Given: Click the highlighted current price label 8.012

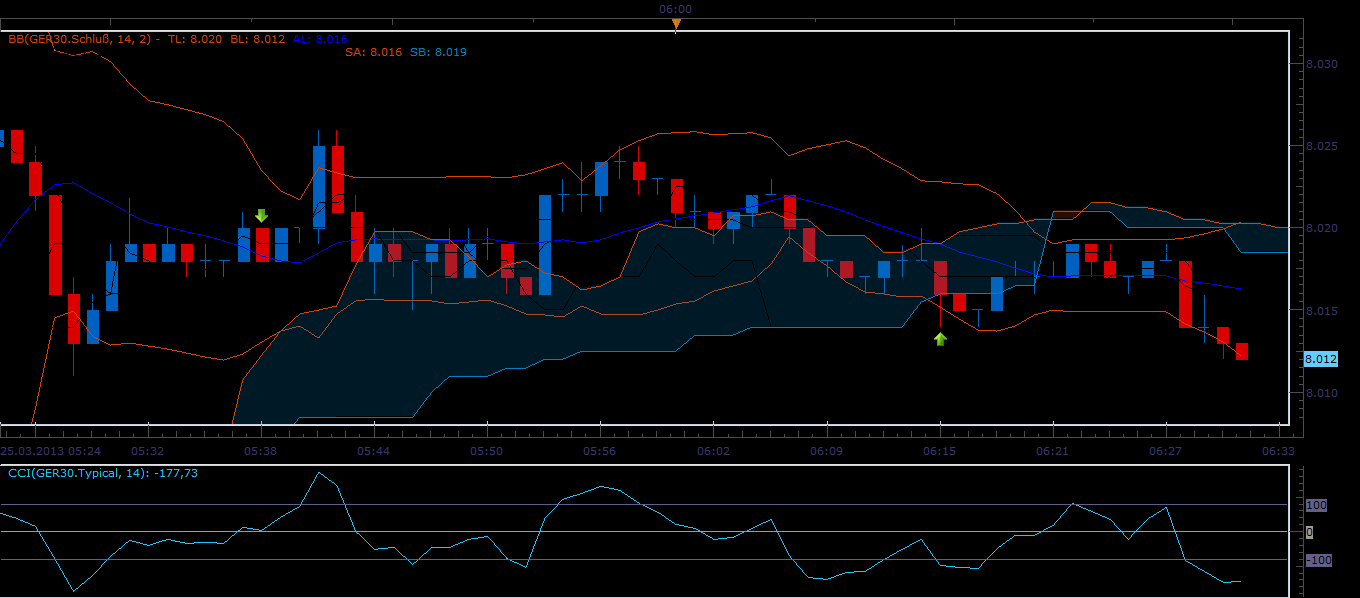Looking at the screenshot, I should [1321, 359].
